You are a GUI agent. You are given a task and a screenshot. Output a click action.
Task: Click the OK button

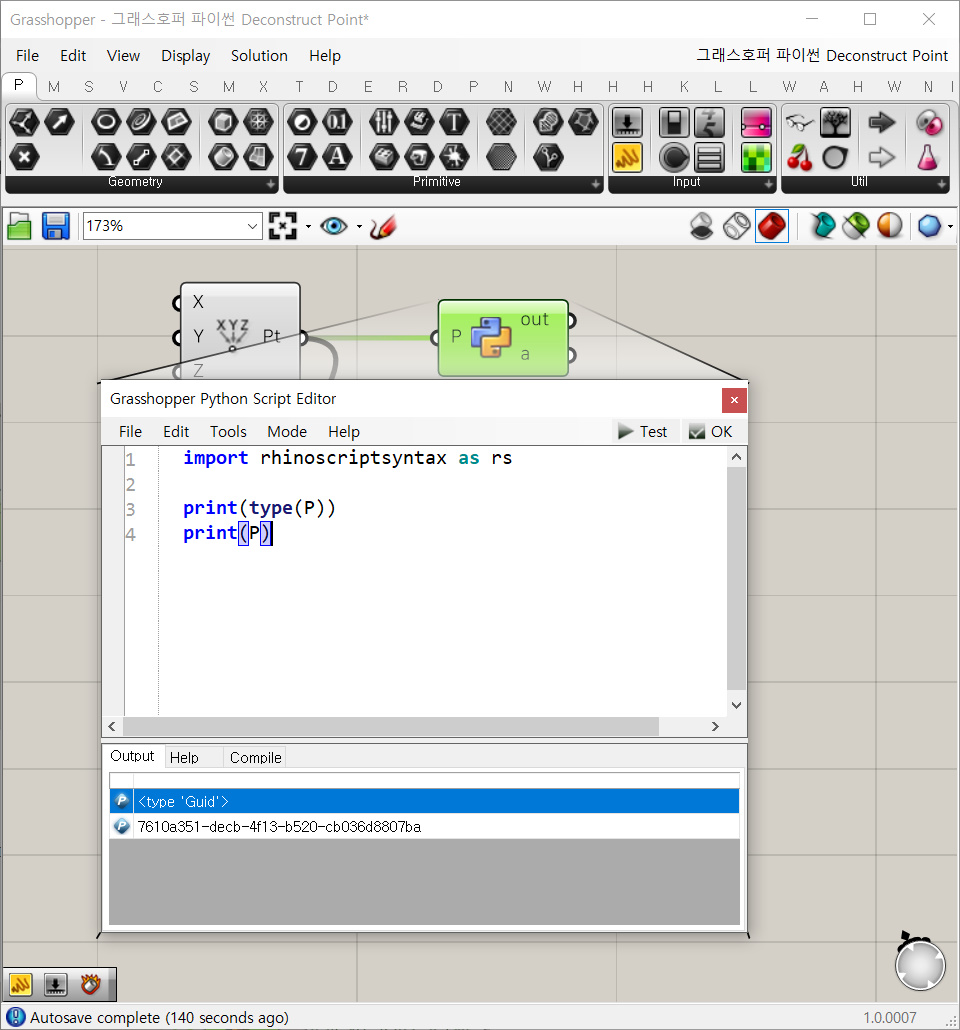click(710, 432)
